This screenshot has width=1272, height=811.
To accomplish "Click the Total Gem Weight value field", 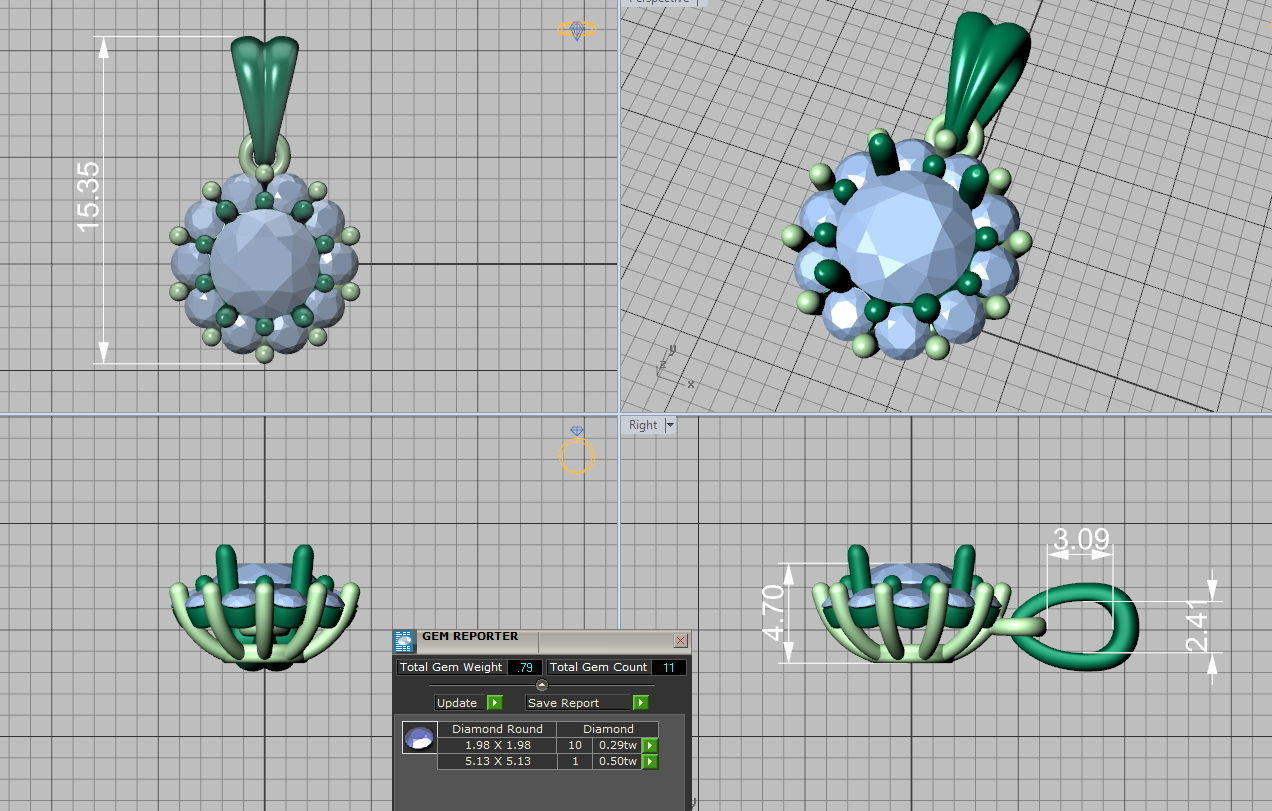I will [x=525, y=667].
